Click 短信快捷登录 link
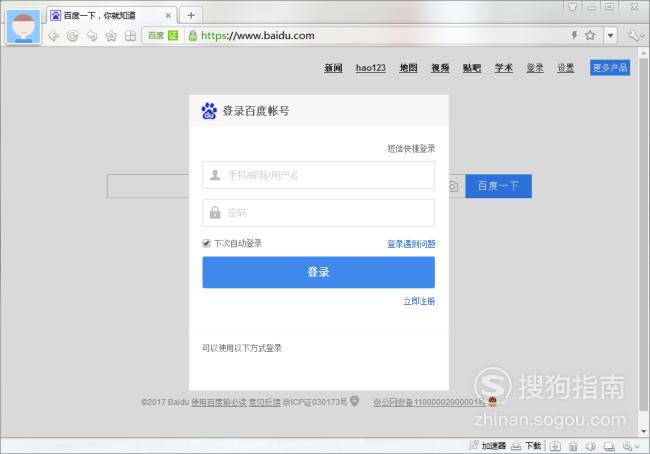The image size is (650, 454). point(411,148)
